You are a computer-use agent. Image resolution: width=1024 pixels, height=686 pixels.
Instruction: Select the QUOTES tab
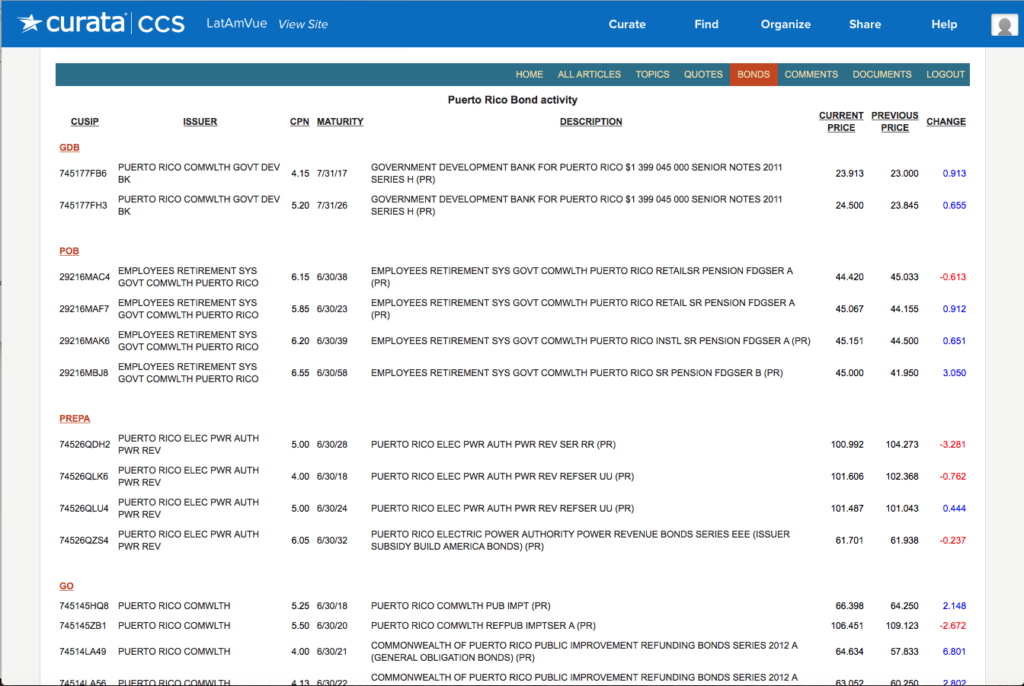[703, 74]
